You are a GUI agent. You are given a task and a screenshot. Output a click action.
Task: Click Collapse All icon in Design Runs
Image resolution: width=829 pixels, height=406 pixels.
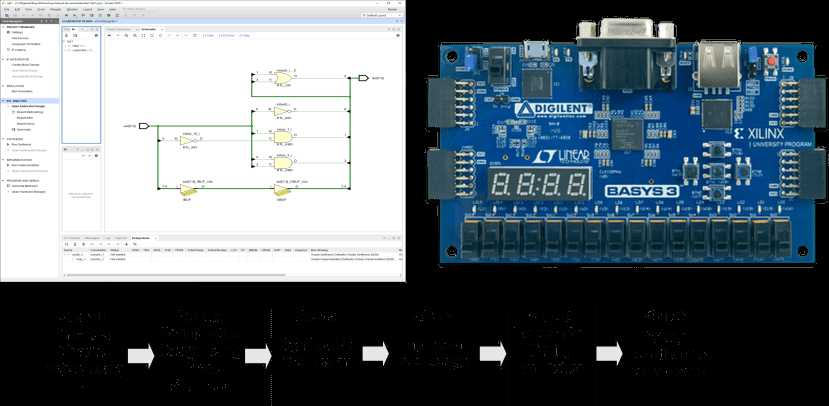[75, 244]
